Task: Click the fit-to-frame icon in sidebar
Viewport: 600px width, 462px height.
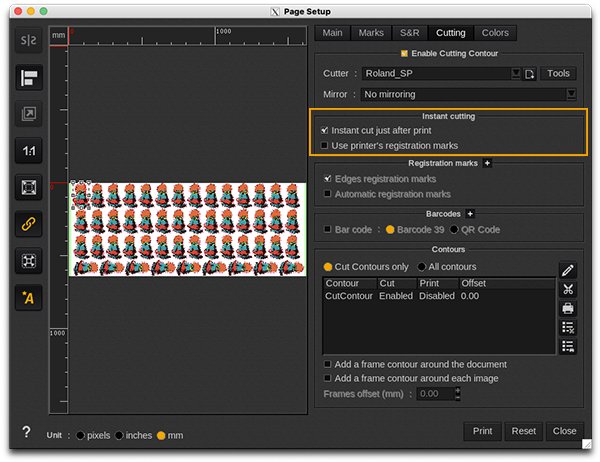Action: (x=29, y=187)
